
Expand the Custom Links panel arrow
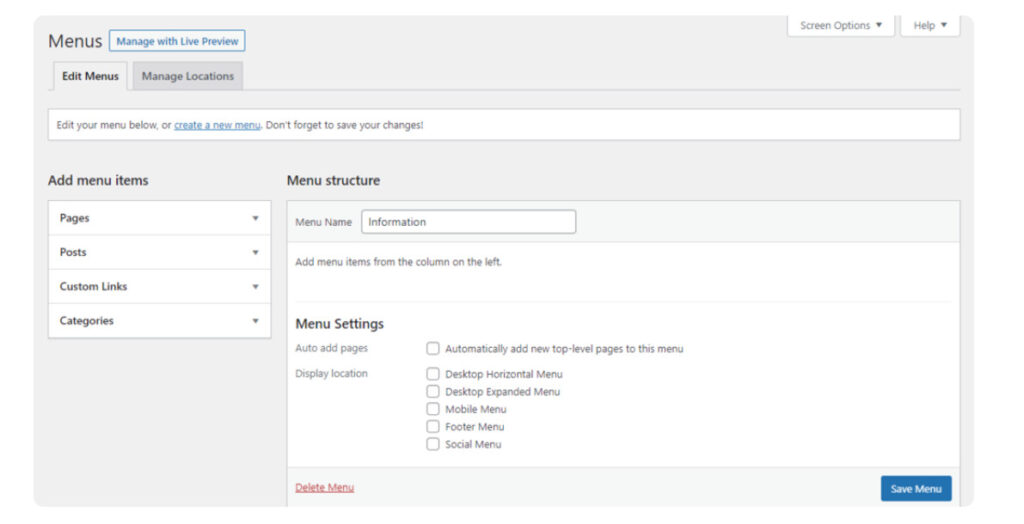(255, 287)
